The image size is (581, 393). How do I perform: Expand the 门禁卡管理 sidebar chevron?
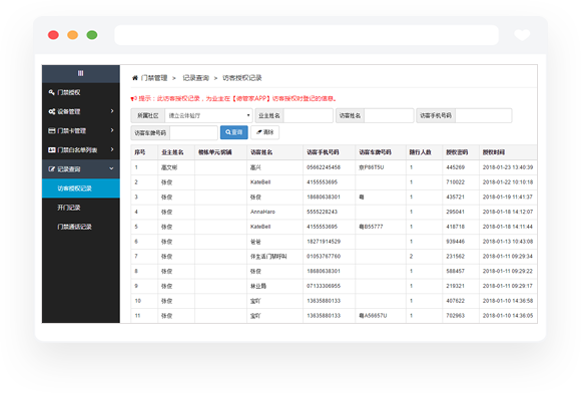112,130
